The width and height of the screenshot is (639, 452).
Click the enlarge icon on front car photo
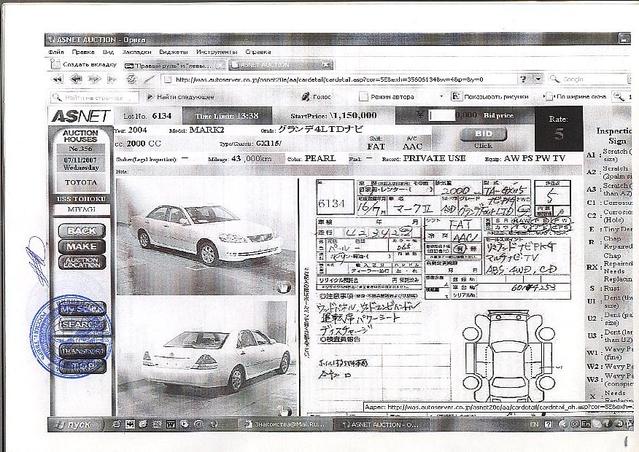click(x=284, y=288)
